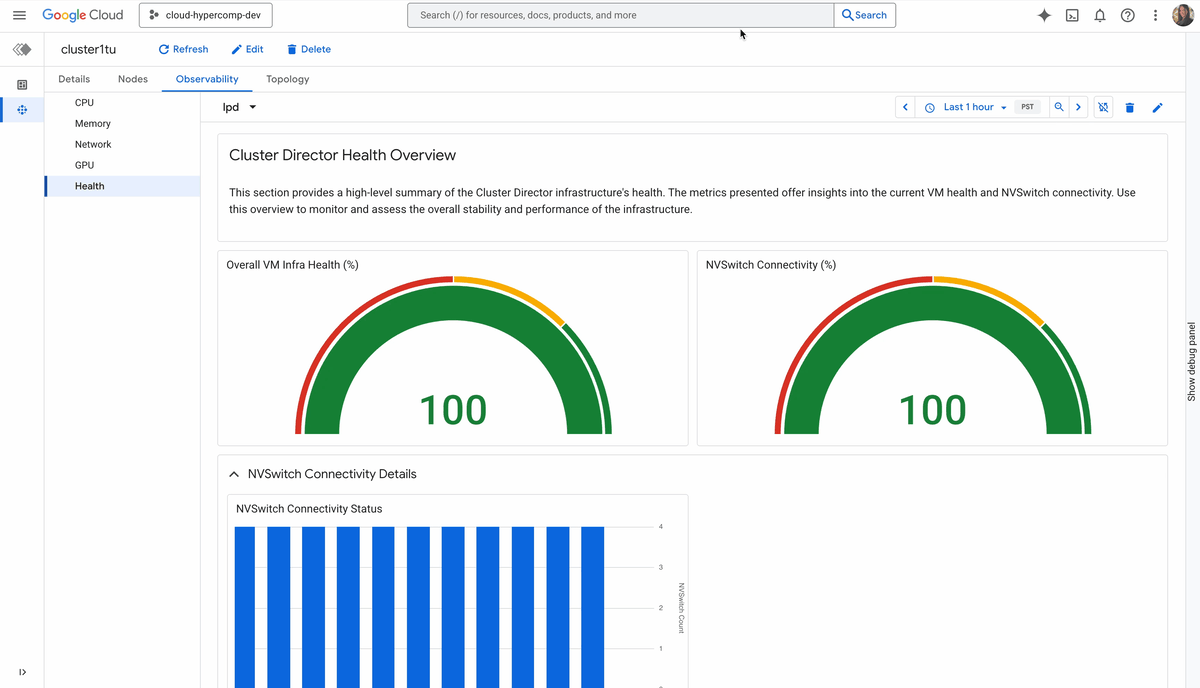Open the help question mark menu
1200x688 pixels.
click(x=1128, y=15)
